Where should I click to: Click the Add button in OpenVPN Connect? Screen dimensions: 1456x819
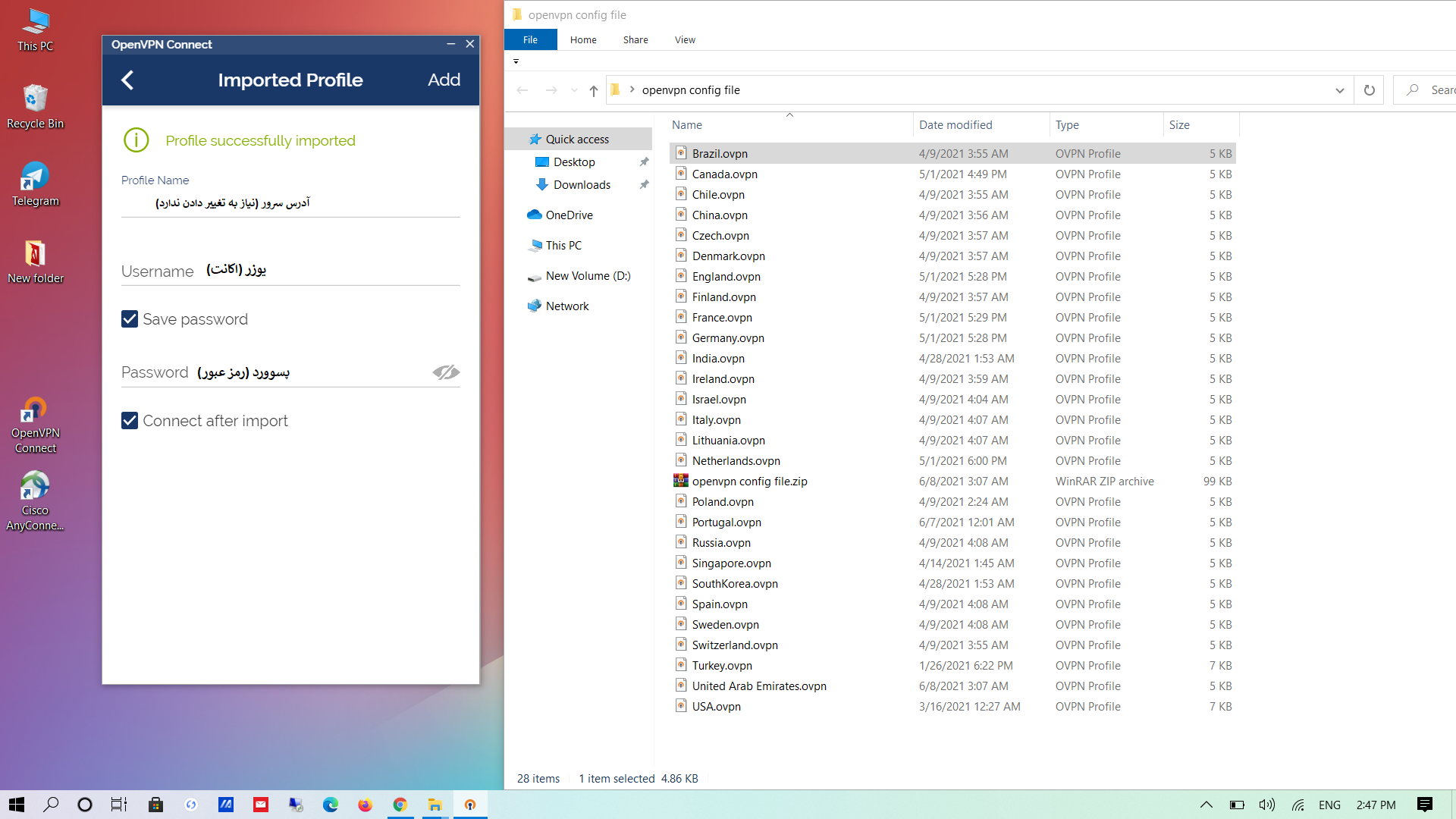[443, 80]
